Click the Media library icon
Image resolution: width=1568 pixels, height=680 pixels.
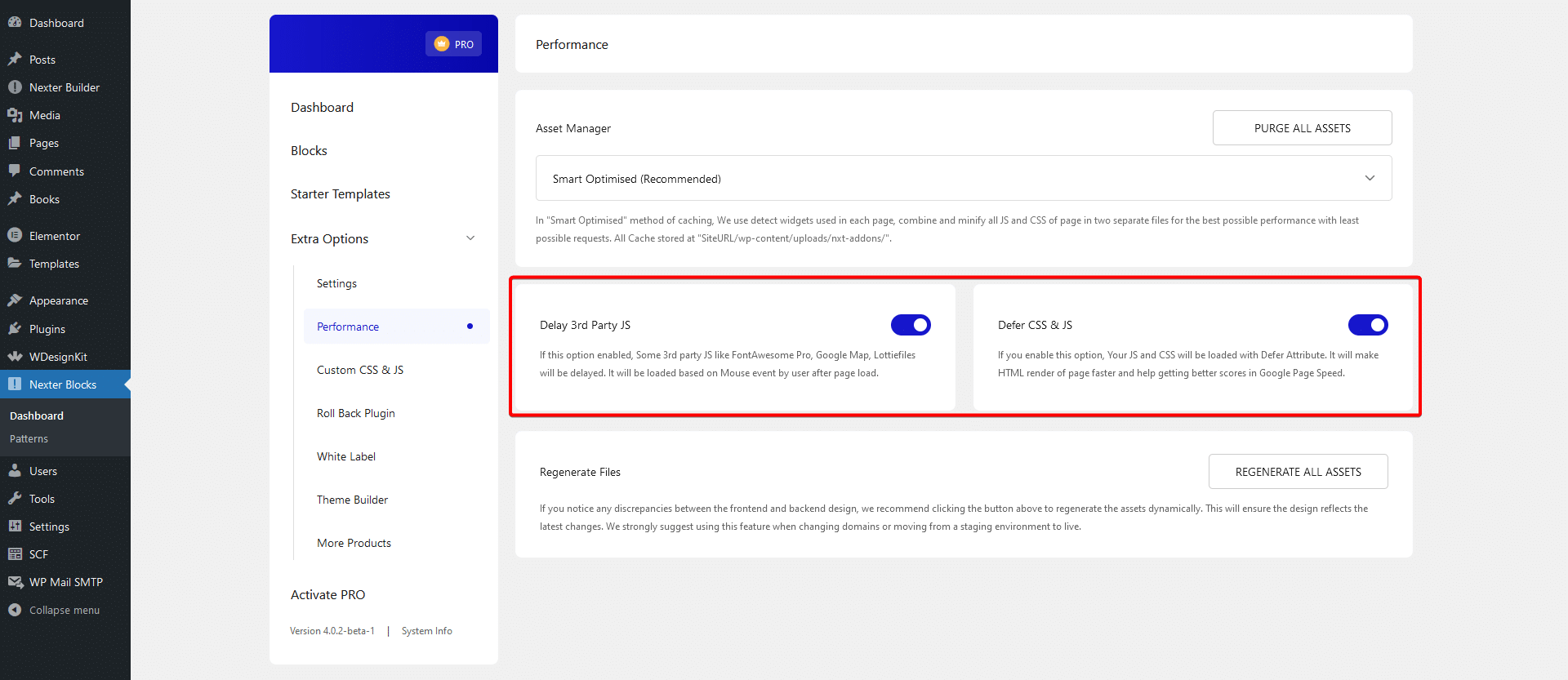15,115
